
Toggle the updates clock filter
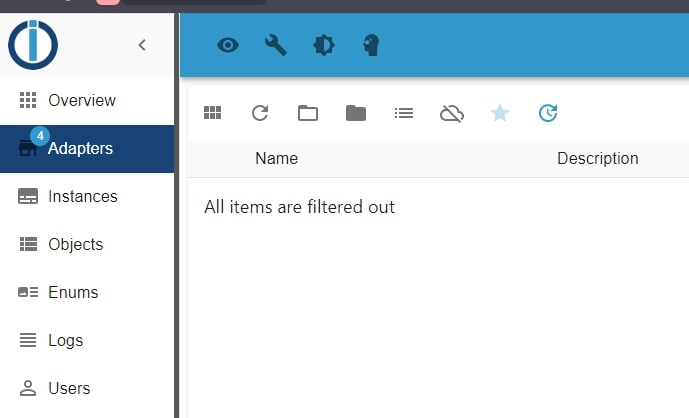tap(548, 113)
